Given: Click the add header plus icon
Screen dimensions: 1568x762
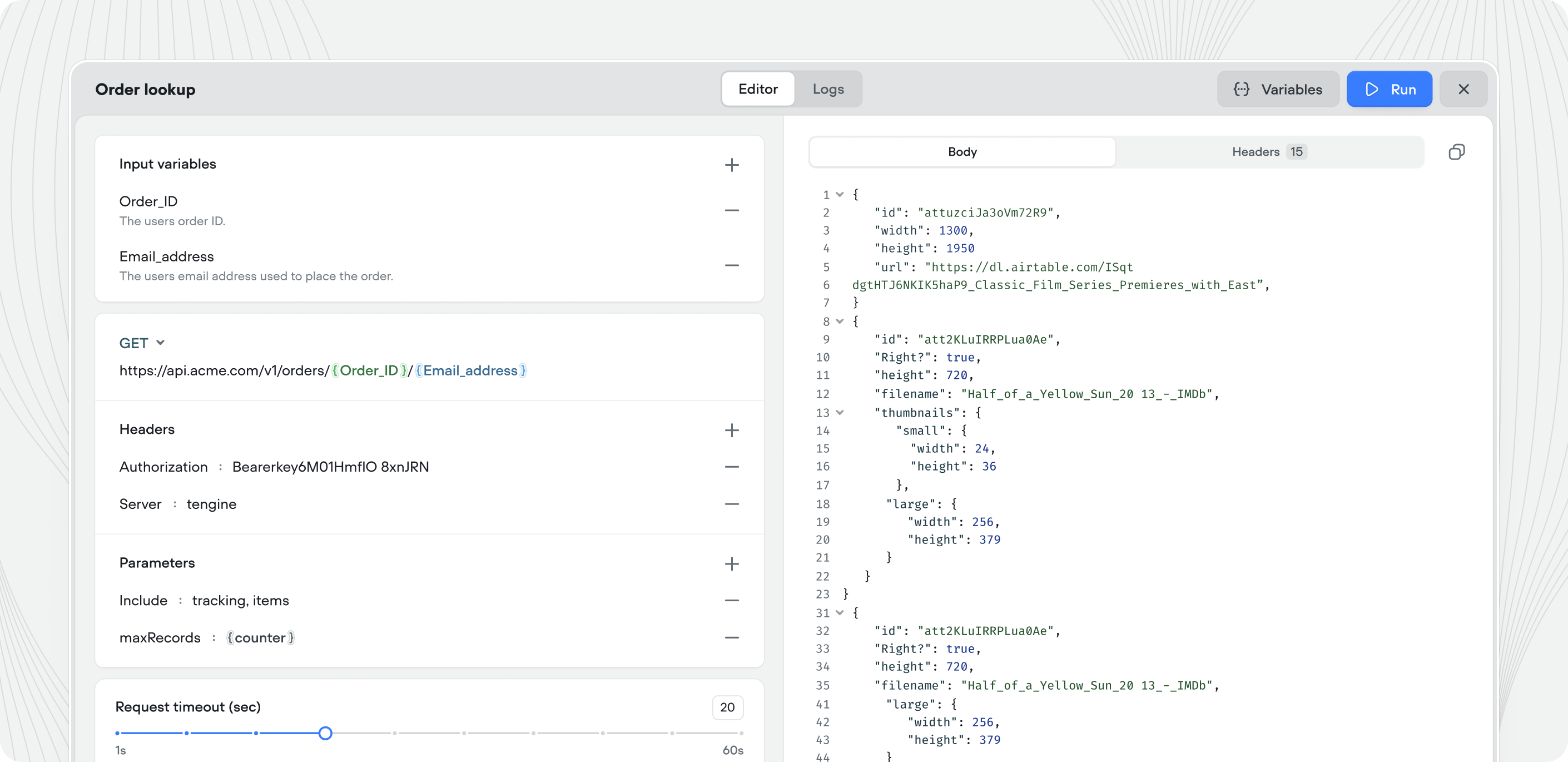Looking at the screenshot, I should (x=732, y=430).
